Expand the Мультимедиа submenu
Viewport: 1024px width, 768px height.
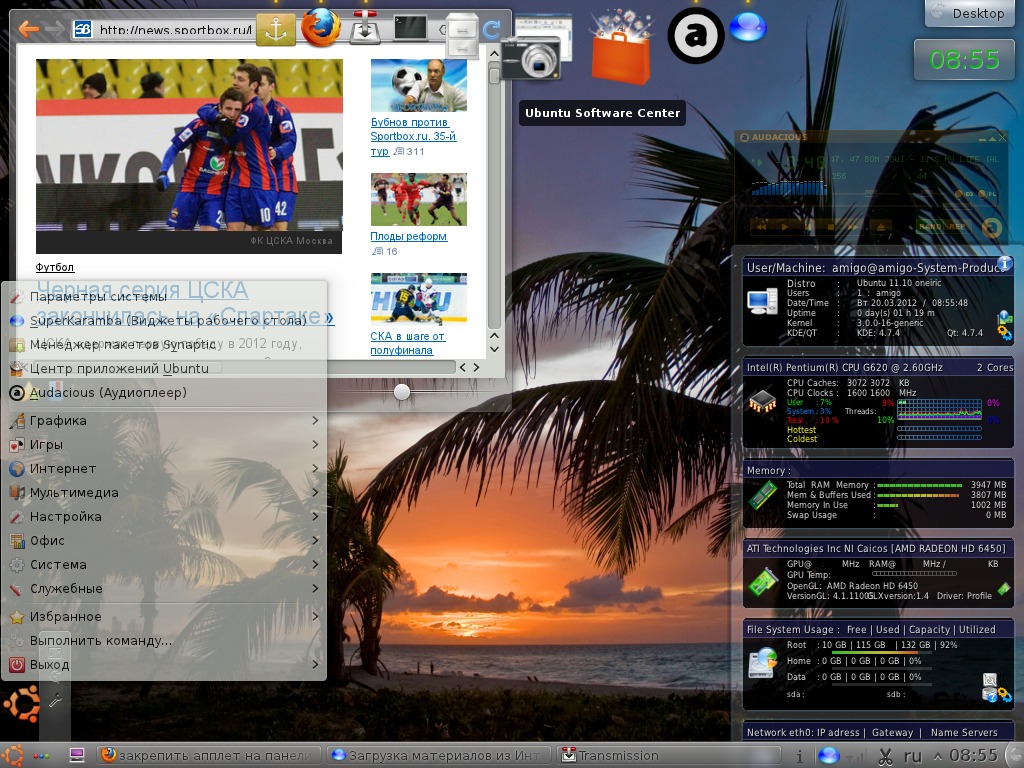click(x=163, y=492)
